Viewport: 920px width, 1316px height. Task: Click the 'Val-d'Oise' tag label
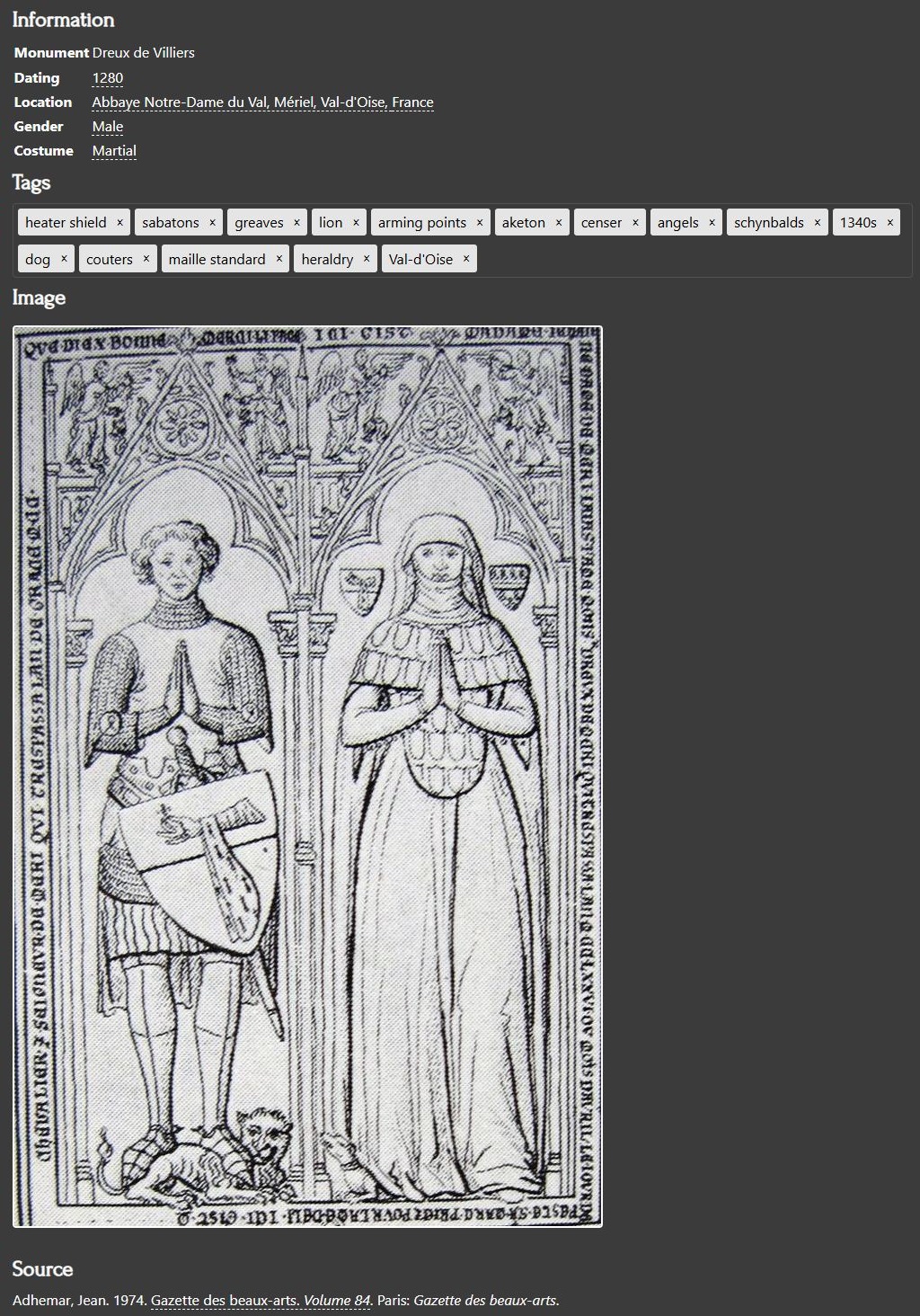421,259
